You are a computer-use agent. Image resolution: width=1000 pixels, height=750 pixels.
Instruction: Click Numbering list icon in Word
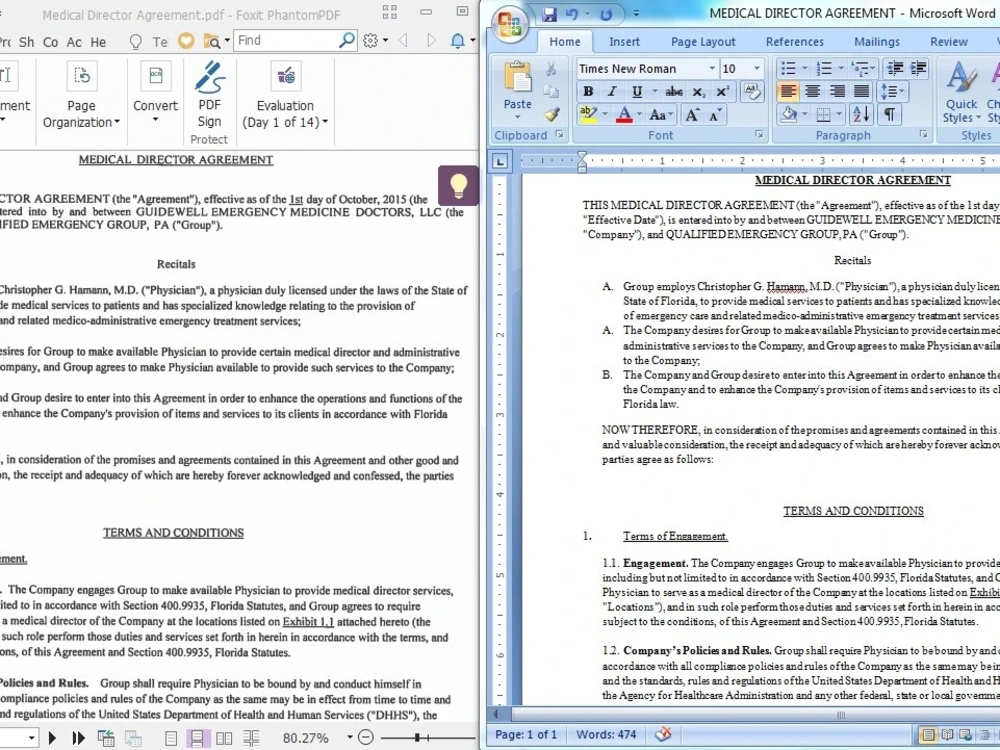tap(824, 68)
